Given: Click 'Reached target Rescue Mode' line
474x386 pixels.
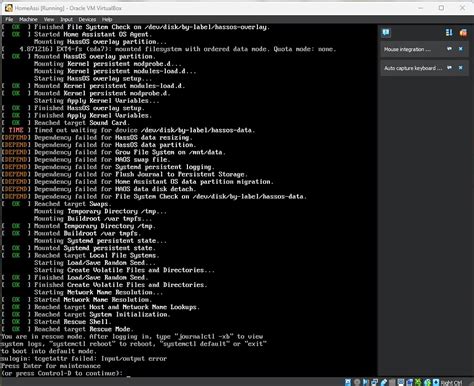Looking at the screenshot, I should tap(68, 329).
